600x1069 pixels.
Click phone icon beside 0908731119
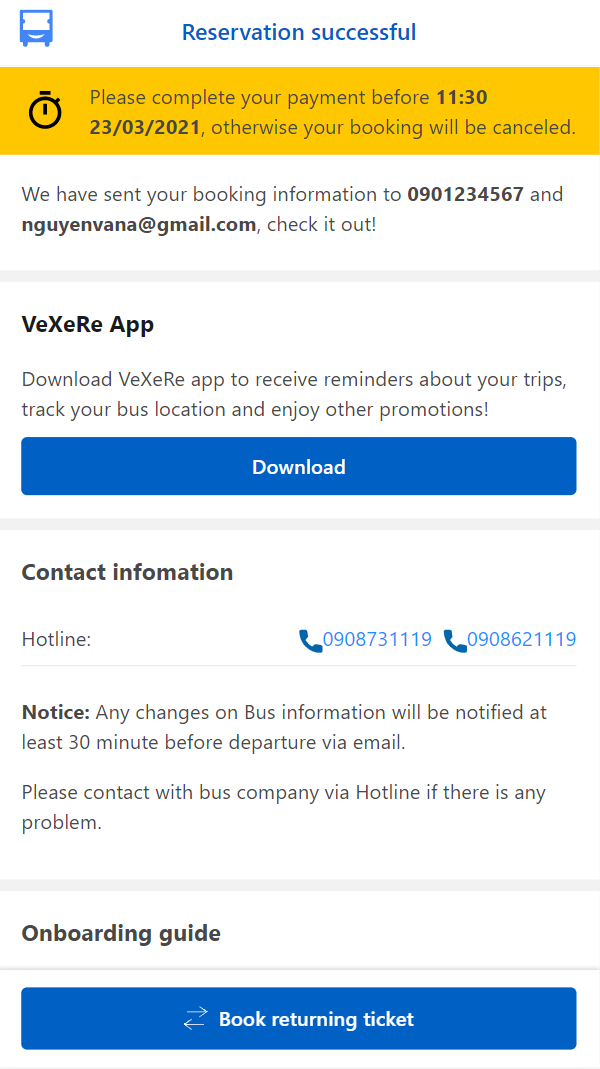[x=310, y=641]
